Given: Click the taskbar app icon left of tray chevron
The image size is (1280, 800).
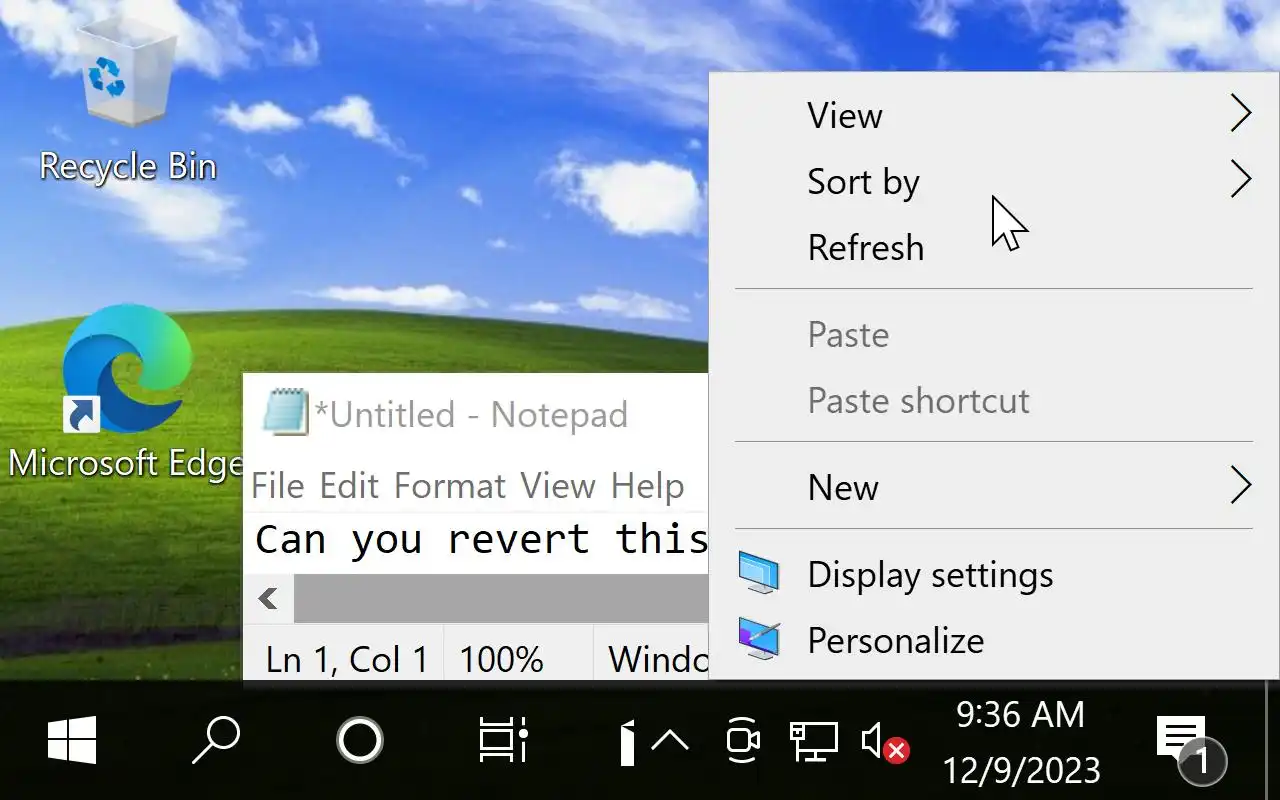Looking at the screenshot, I should (628, 742).
